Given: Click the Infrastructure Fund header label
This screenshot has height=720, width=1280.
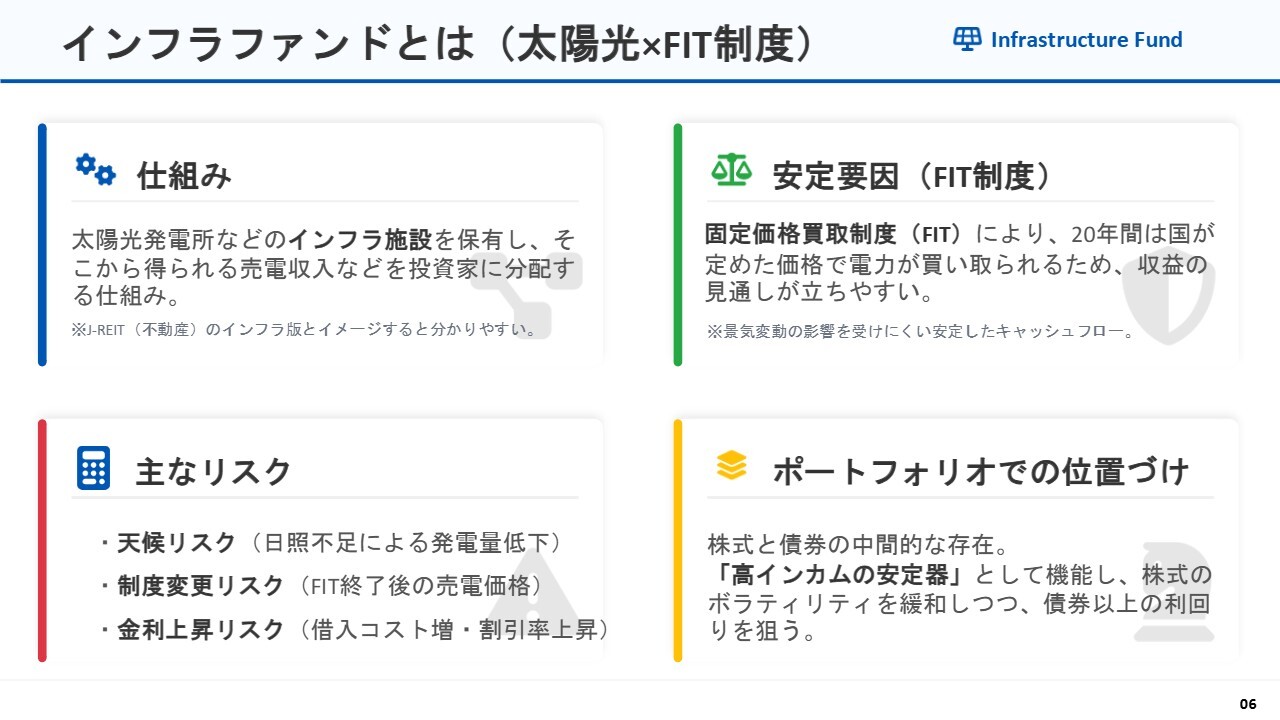Looking at the screenshot, I should click(1086, 40).
